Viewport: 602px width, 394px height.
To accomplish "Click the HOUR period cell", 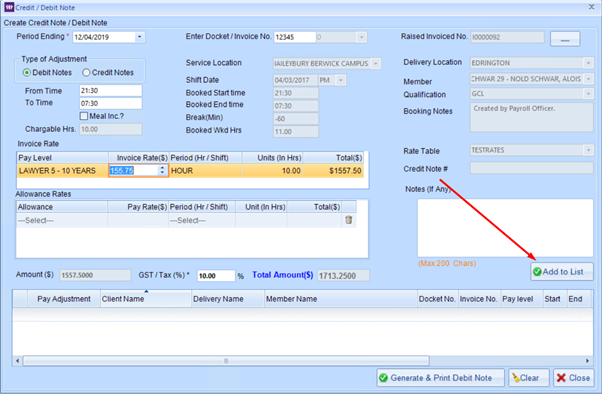I will point(205,171).
